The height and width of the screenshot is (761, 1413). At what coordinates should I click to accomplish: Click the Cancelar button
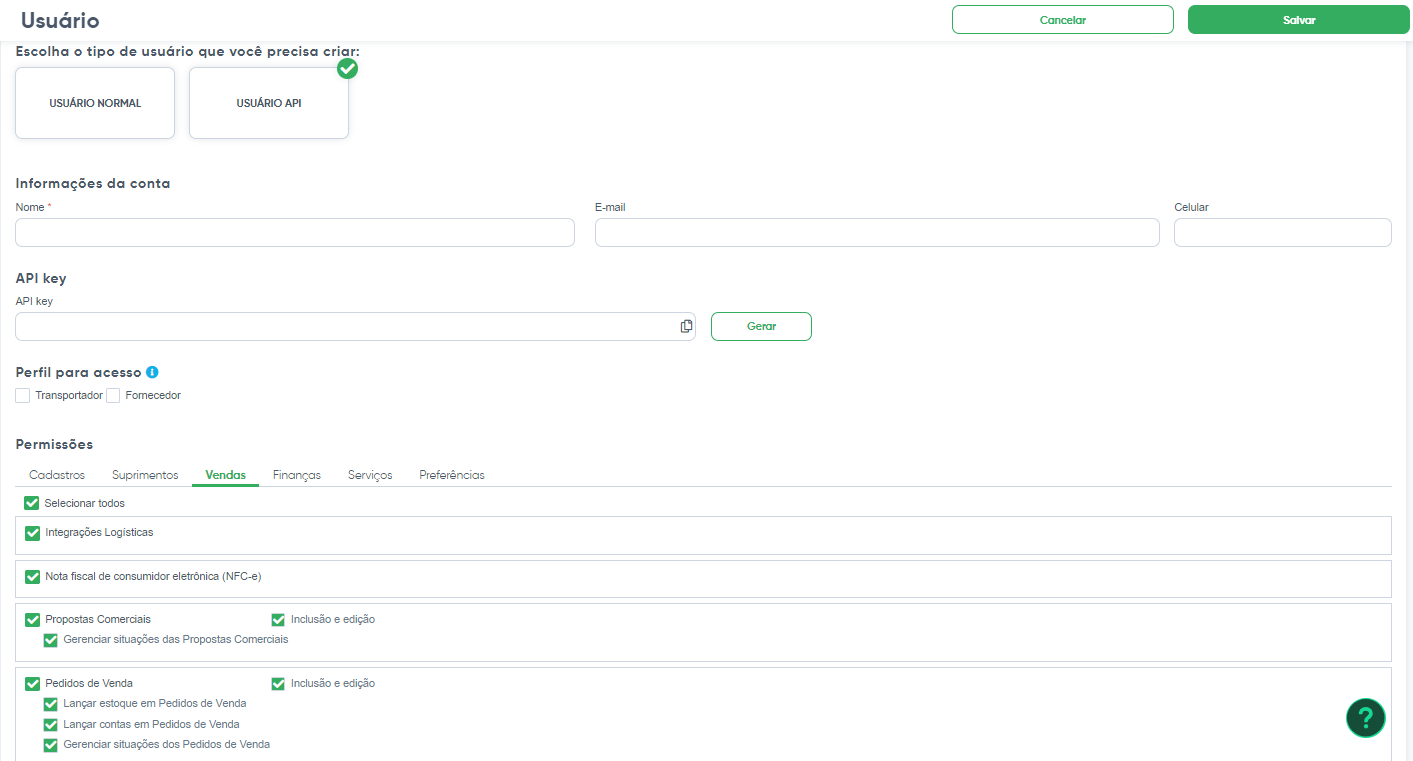[x=1063, y=20]
